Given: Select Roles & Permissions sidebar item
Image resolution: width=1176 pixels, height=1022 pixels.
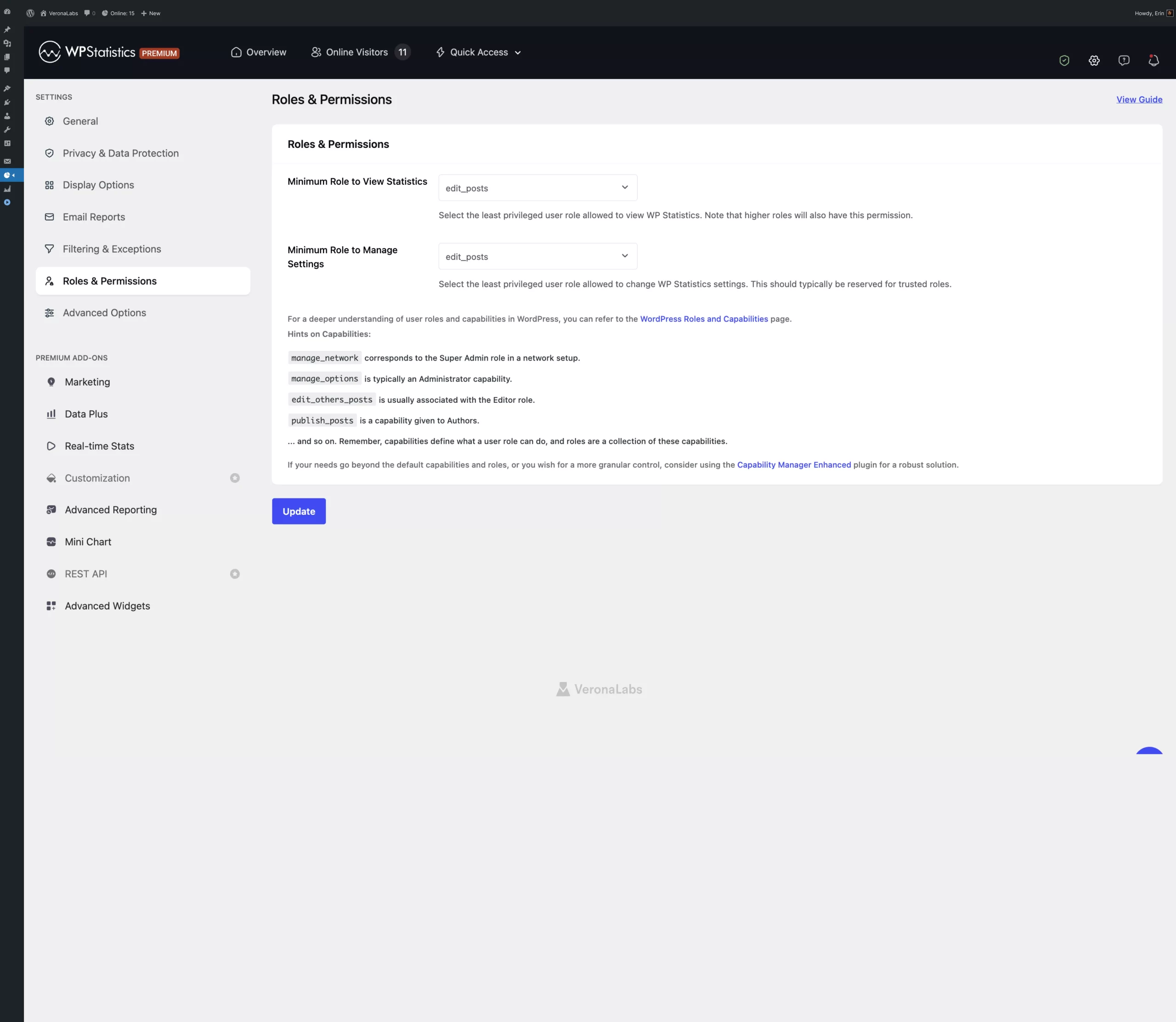Looking at the screenshot, I should 142,281.
